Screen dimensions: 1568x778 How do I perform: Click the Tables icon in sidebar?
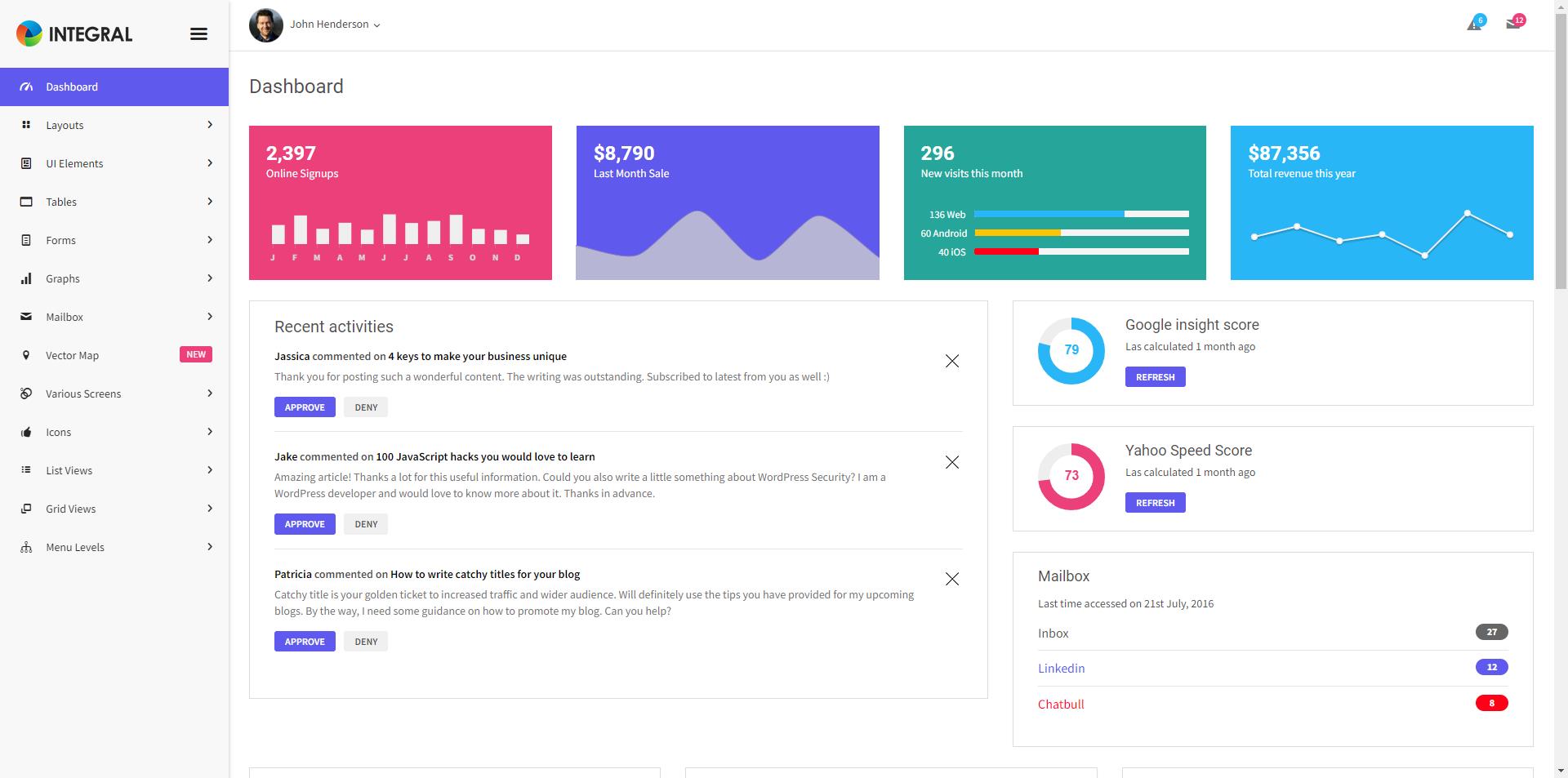click(x=26, y=202)
